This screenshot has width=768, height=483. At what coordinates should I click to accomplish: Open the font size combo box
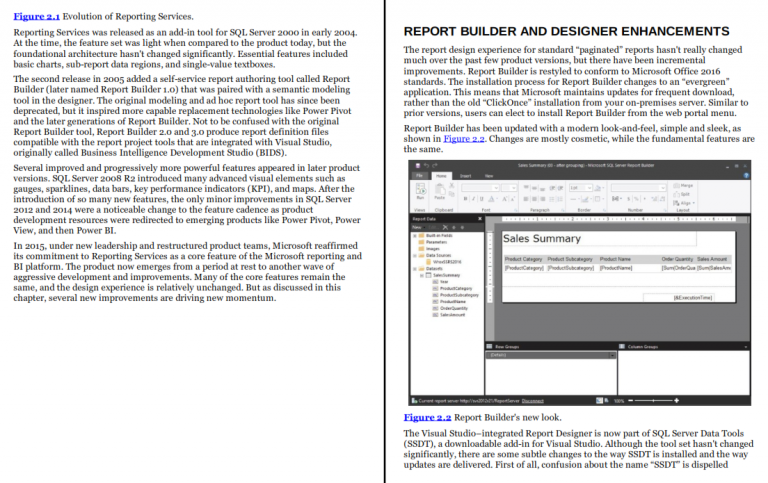click(509, 188)
